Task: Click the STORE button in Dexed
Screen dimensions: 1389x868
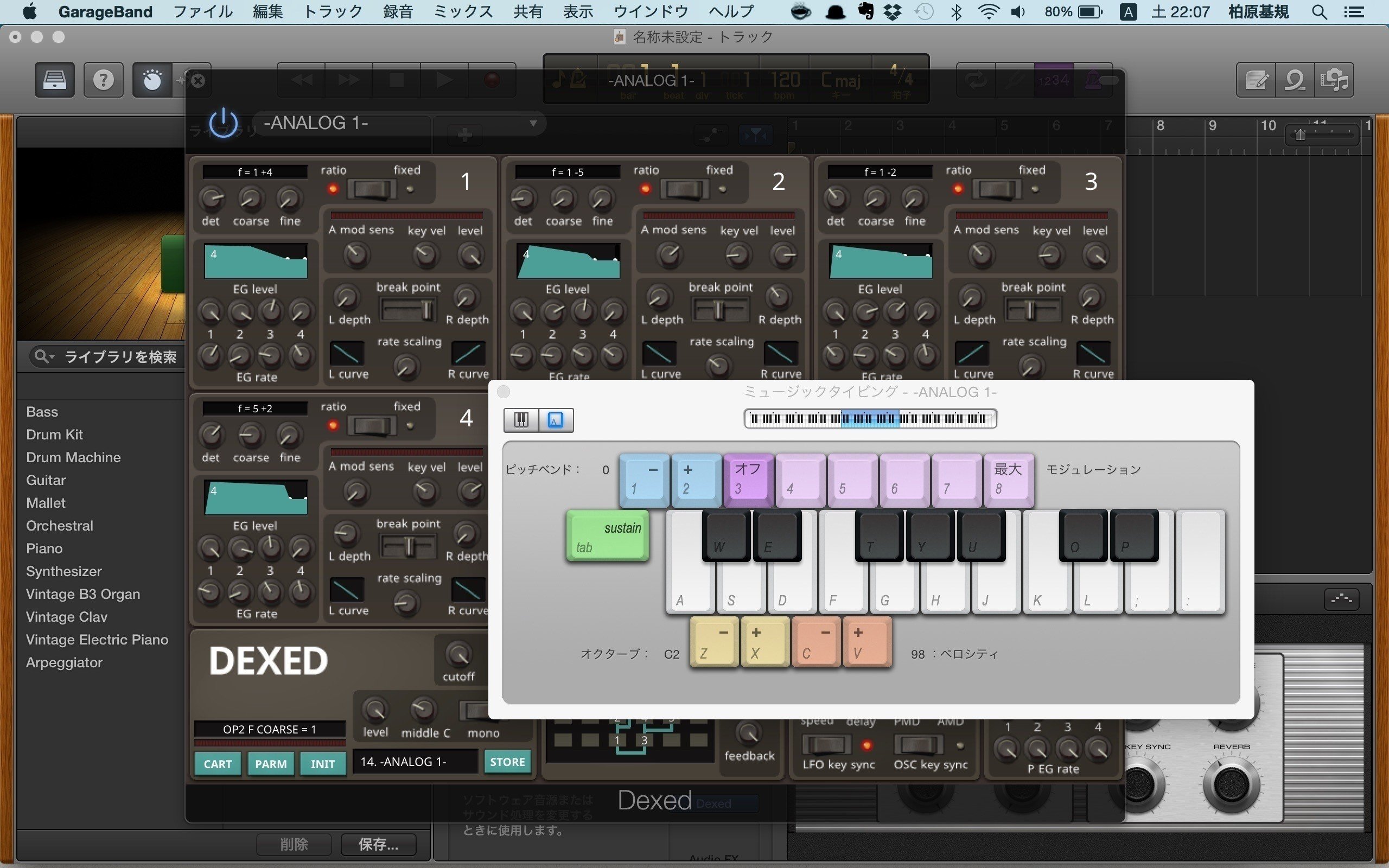Action: click(x=507, y=762)
